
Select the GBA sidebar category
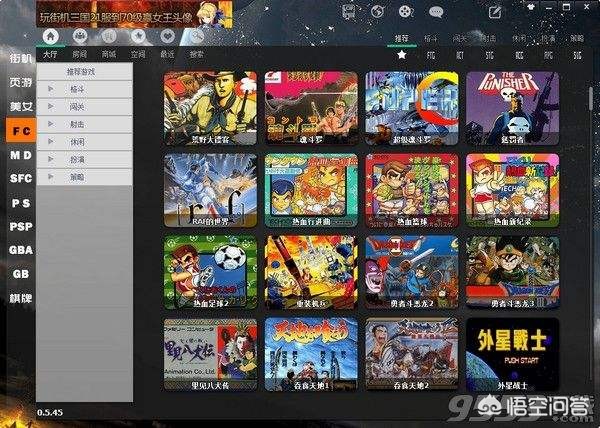point(21,250)
